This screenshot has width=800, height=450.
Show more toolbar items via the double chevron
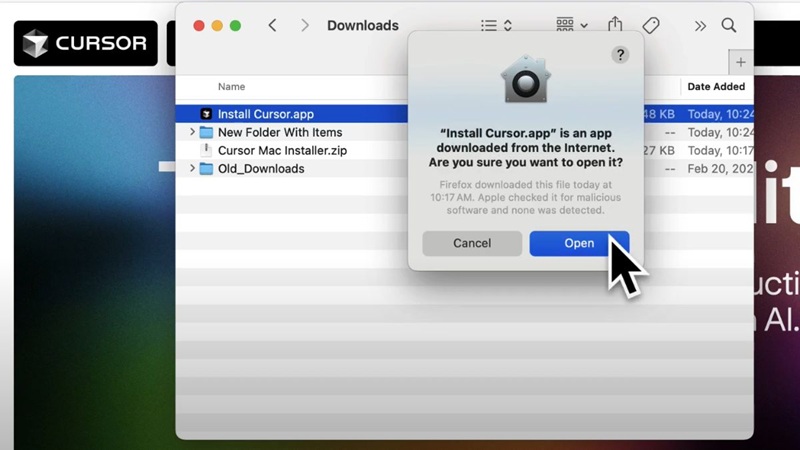click(x=700, y=25)
